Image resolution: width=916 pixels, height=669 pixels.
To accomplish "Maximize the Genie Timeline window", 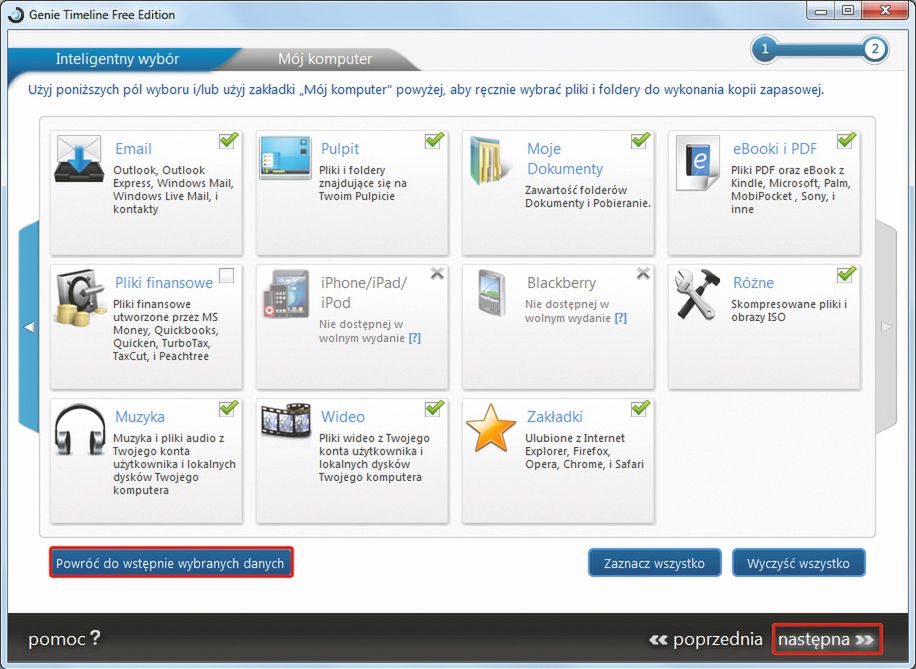I will point(848,11).
